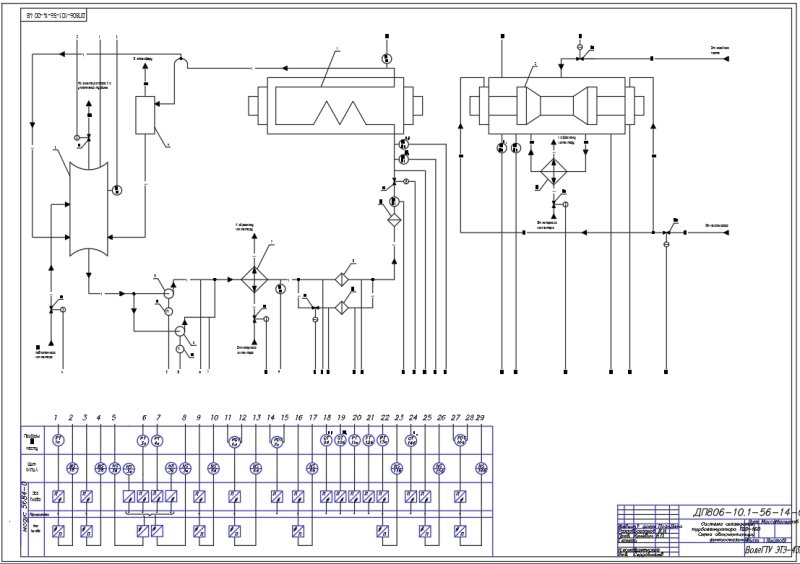Click the instrument circle under column 19

coord(340,440)
